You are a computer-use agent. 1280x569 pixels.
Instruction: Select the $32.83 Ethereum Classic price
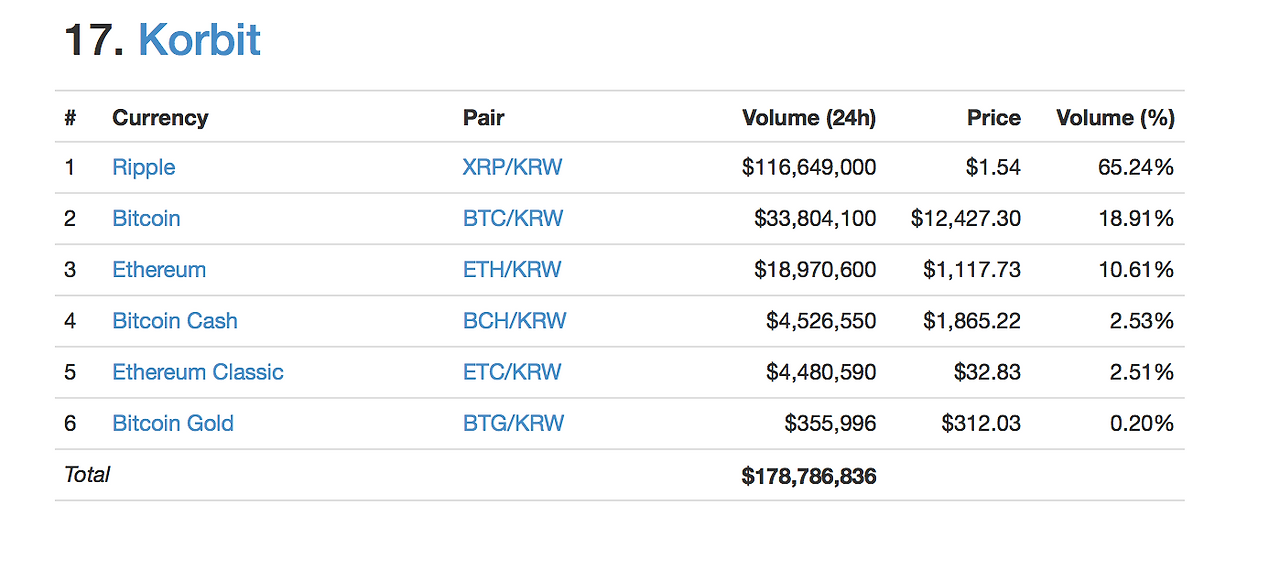coord(987,372)
